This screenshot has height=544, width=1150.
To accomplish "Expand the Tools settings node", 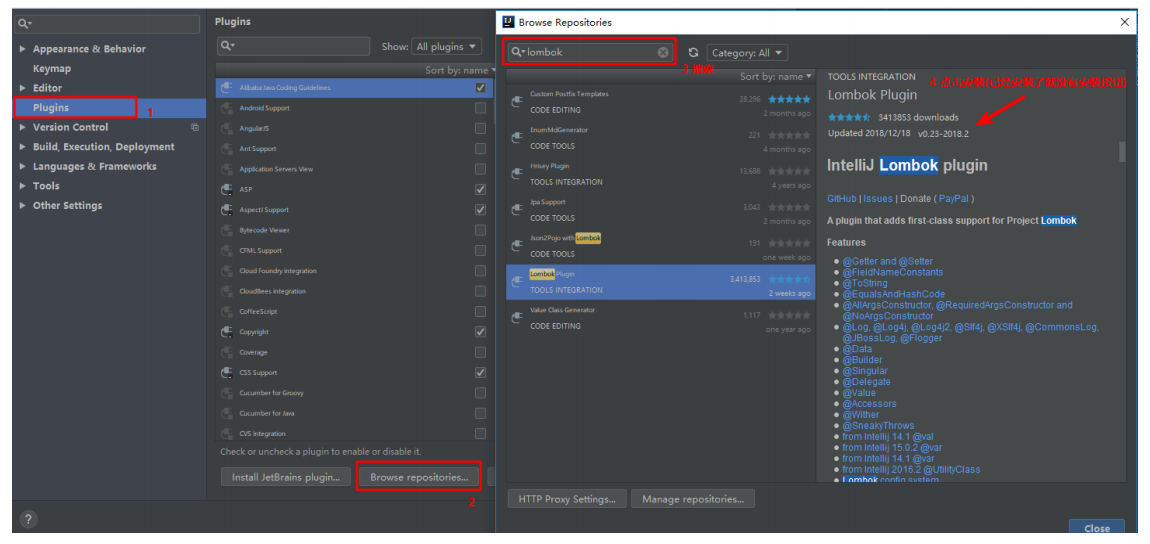I will [x=23, y=186].
